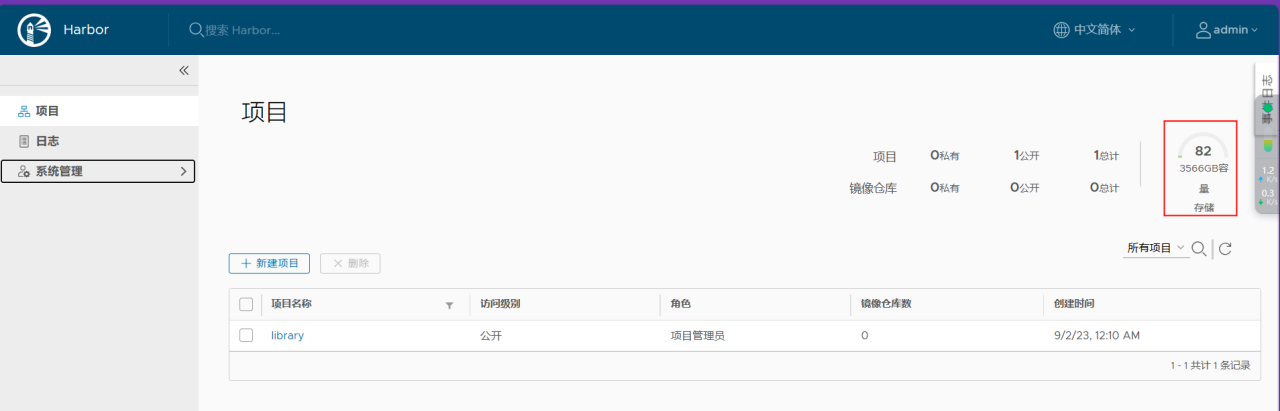Focus the 搜索 Harbor search field

(242, 30)
